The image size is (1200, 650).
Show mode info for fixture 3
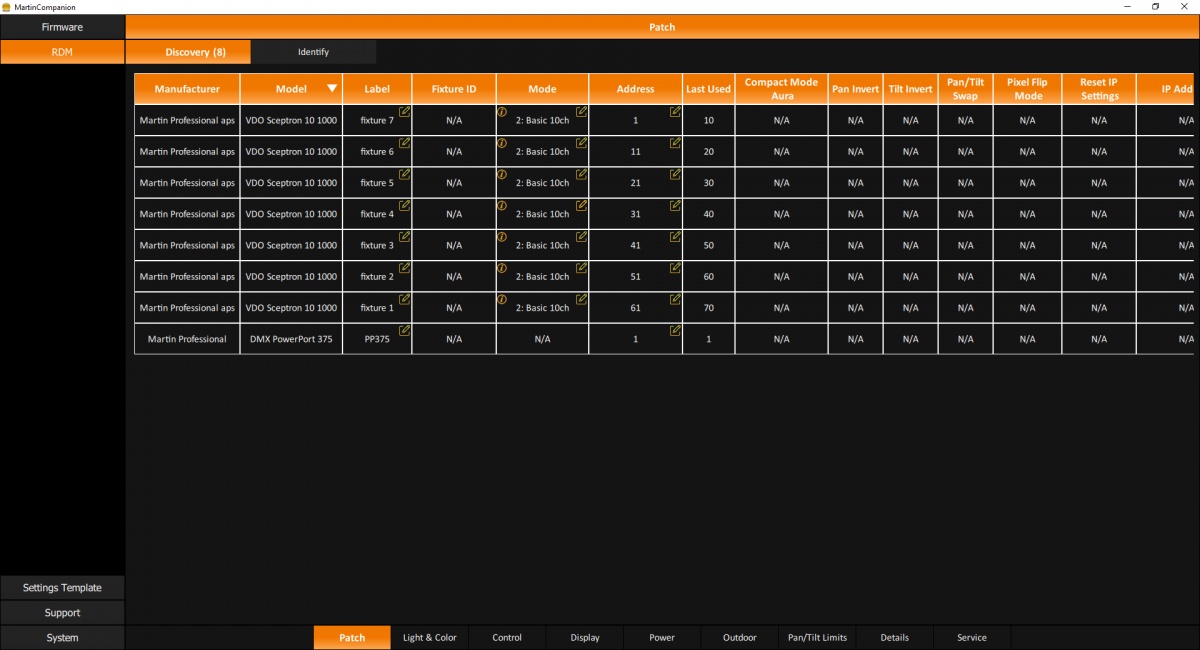point(502,237)
